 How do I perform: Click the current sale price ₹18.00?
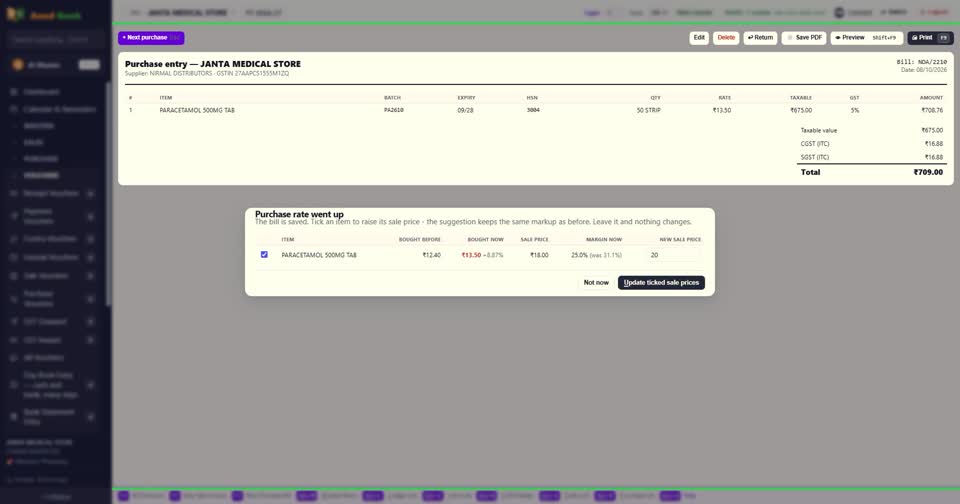[x=539, y=255]
